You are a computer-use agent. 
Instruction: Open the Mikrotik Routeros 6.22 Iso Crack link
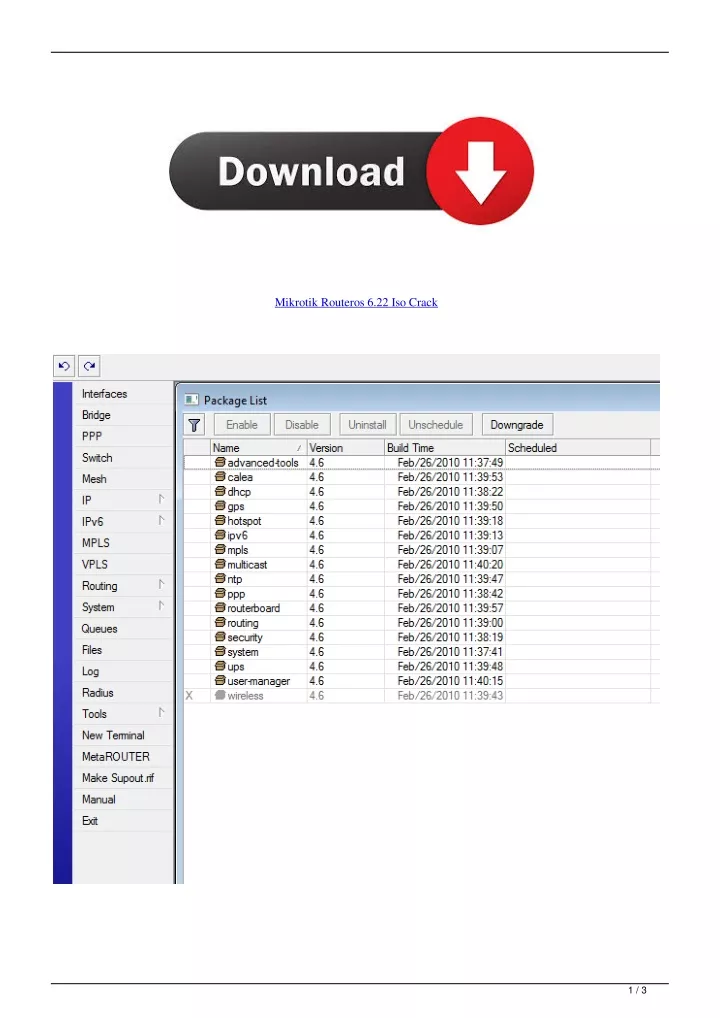[356, 303]
